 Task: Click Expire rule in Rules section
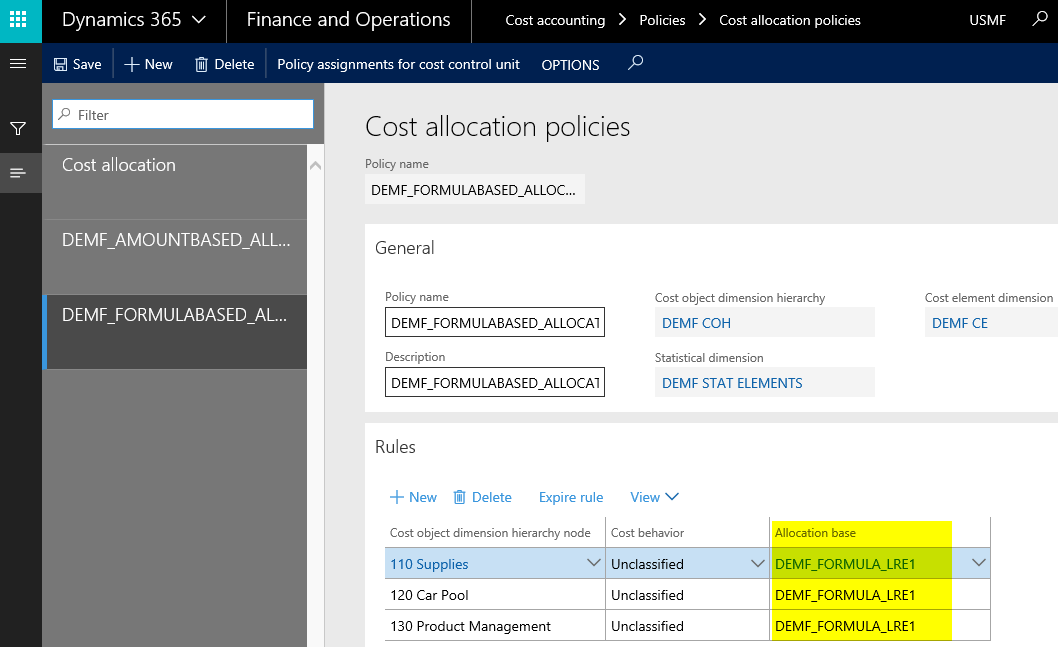[571, 497]
